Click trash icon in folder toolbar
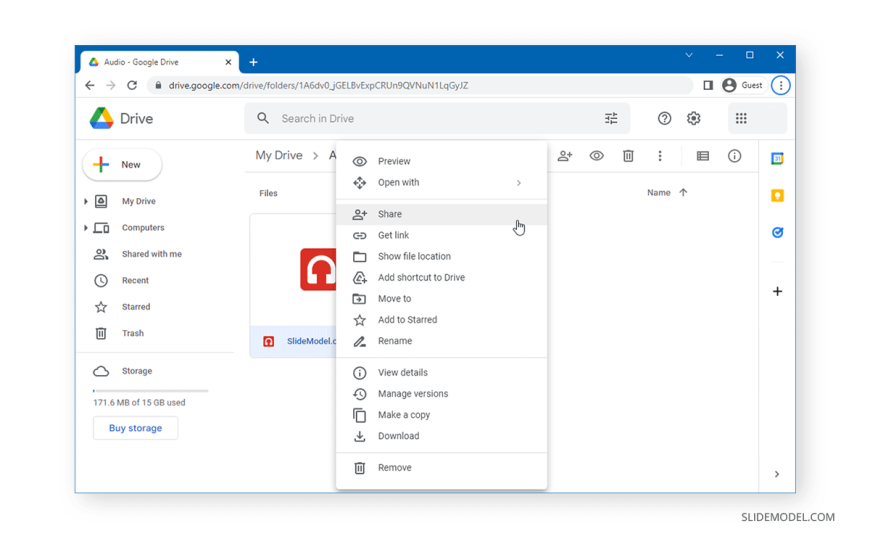Viewport: 870px width, 539px height. click(x=628, y=156)
